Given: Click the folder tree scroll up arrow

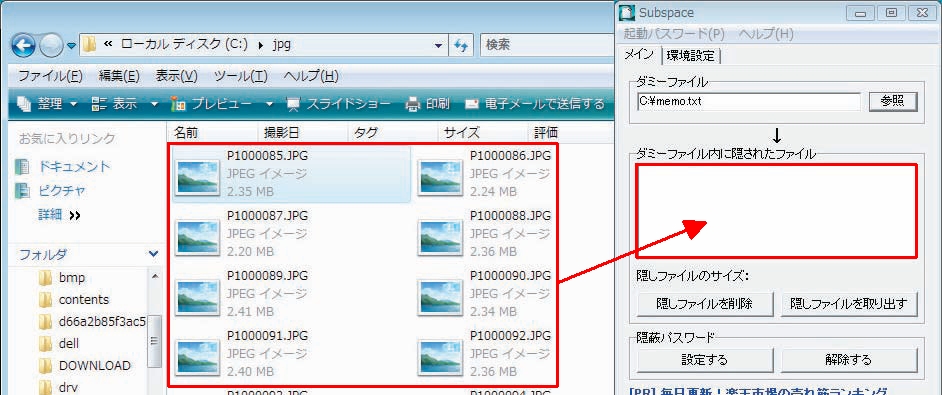Looking at the screenshot, I should [x=154, y=277].
